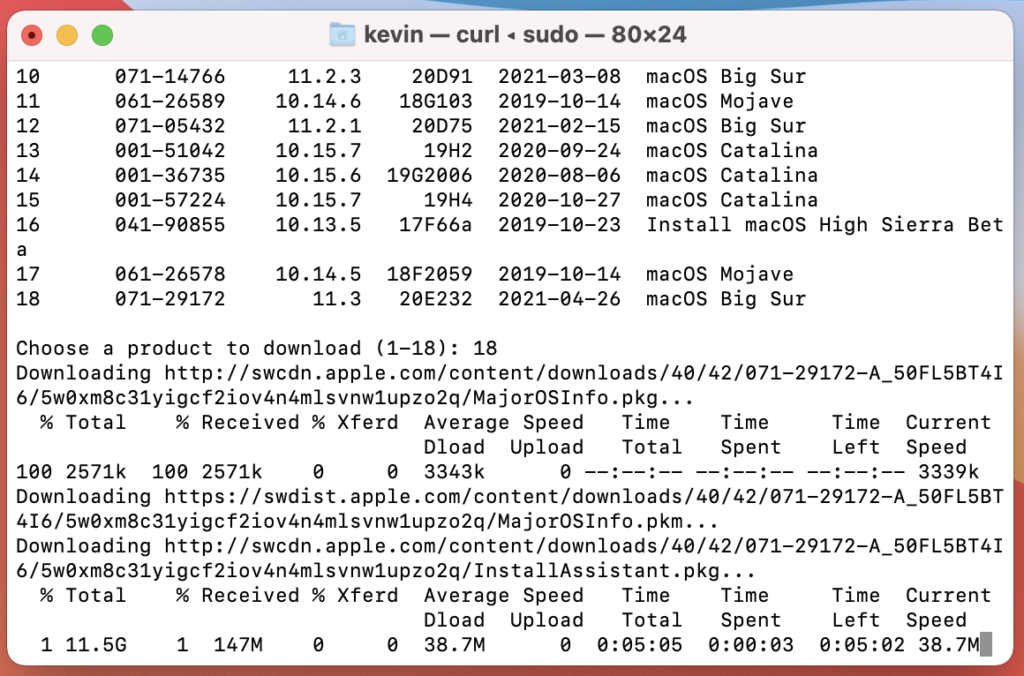Click current speed value 3339k
Screen dimensions: 1024x676
[948, 472]
